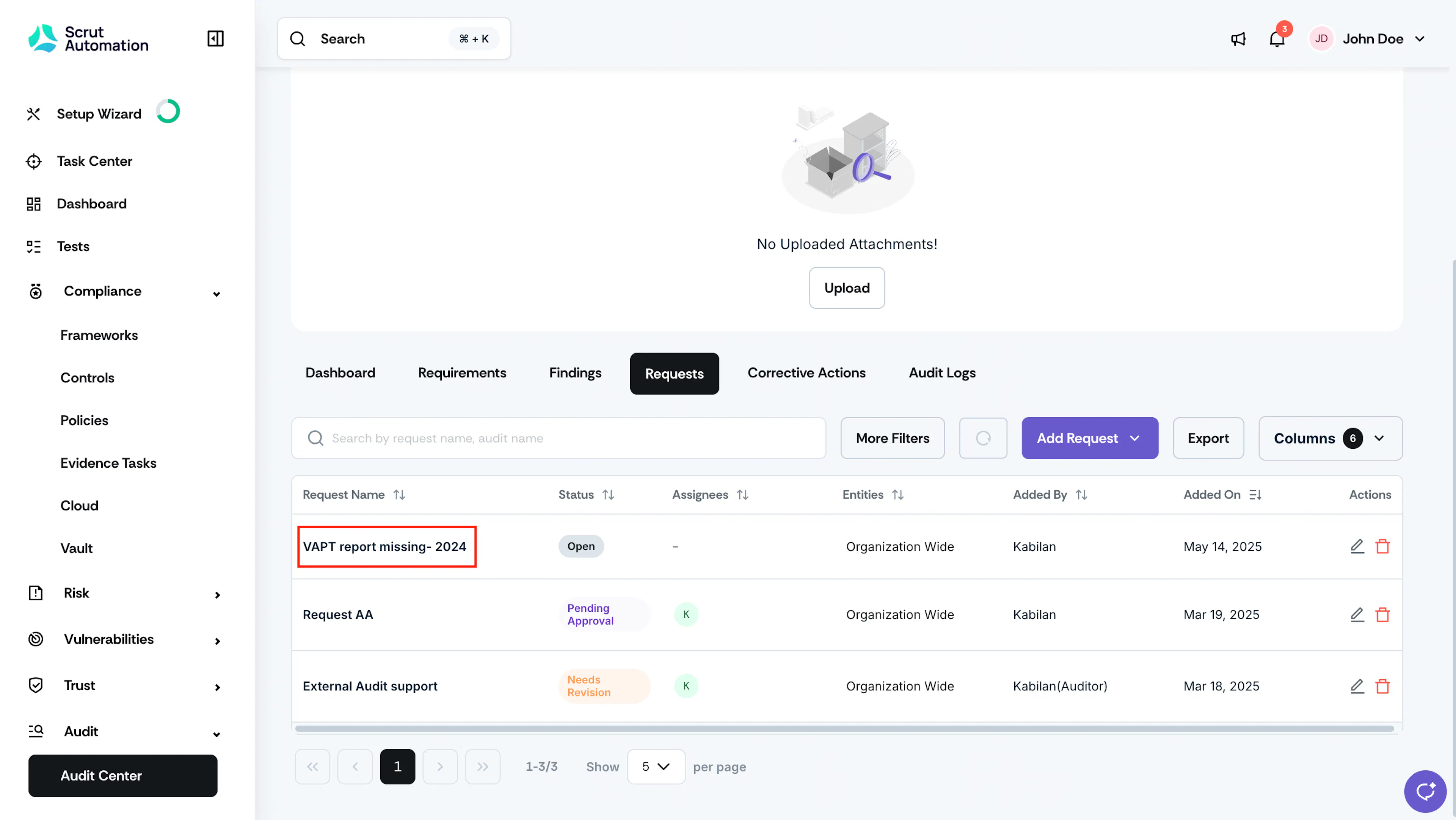Image resolution: width=1456 pixels, height=820 pixels.
Task: Delete the VAPT report missing- 2024 request
Action: 1382,546
